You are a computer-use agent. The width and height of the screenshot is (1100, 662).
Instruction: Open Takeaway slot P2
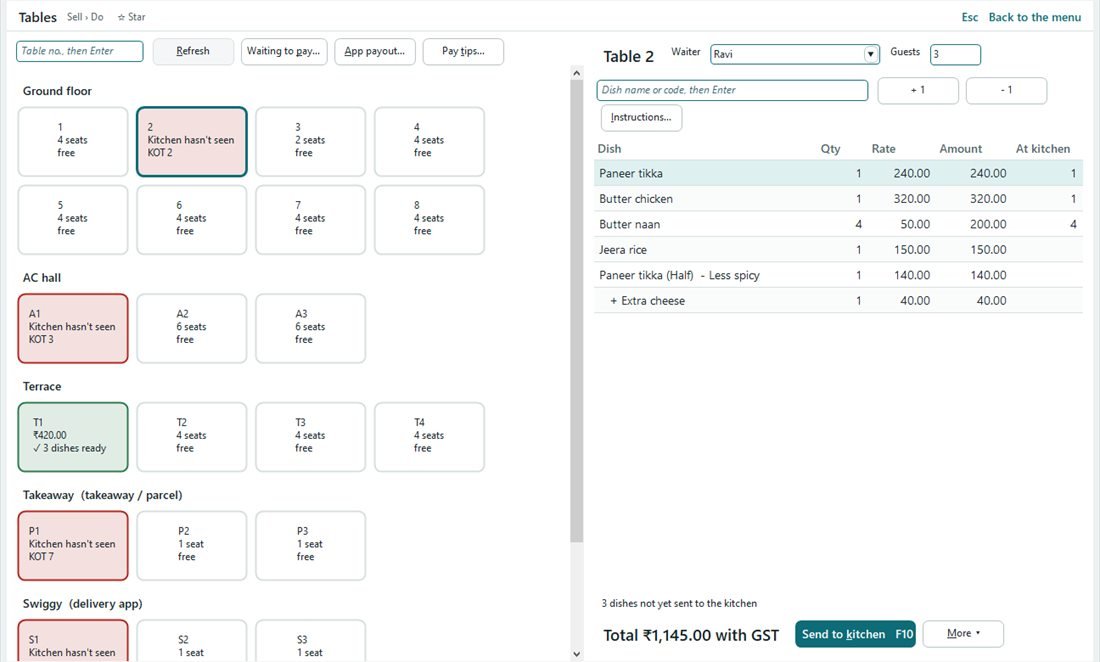(x=192, y=546)
